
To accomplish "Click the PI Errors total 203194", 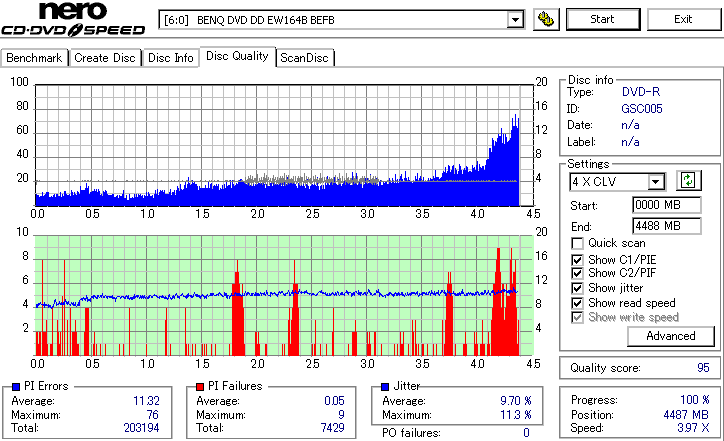I will click(x=141, y=428).
